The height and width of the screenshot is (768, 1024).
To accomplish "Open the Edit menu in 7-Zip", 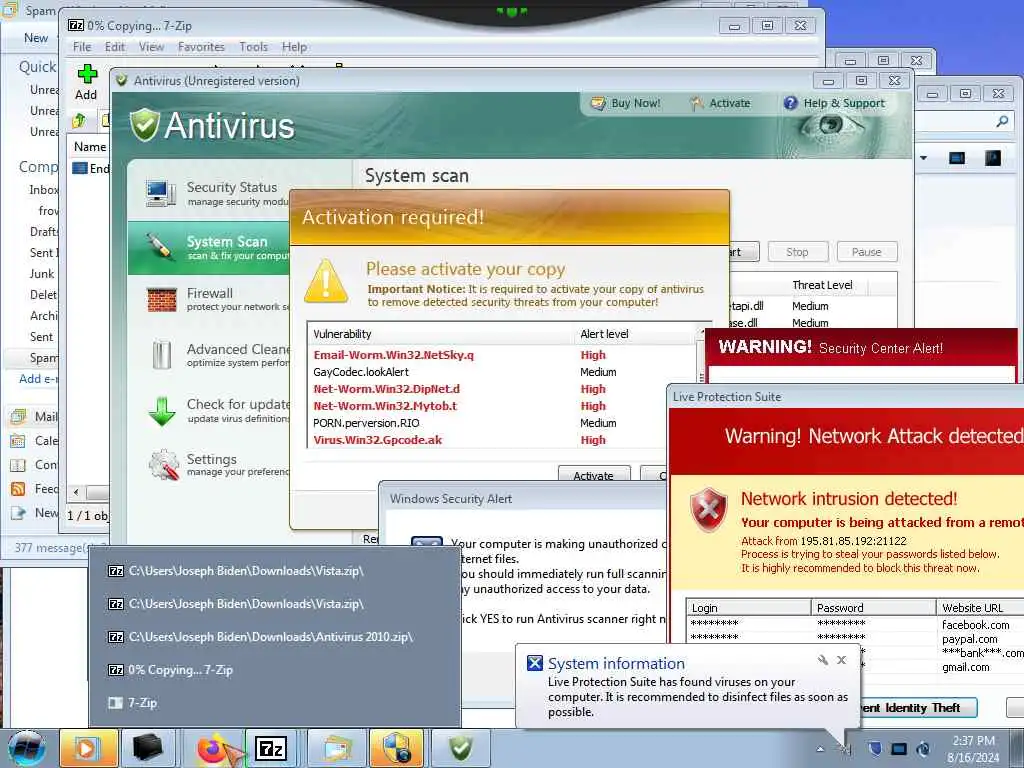I will [115, 47].
